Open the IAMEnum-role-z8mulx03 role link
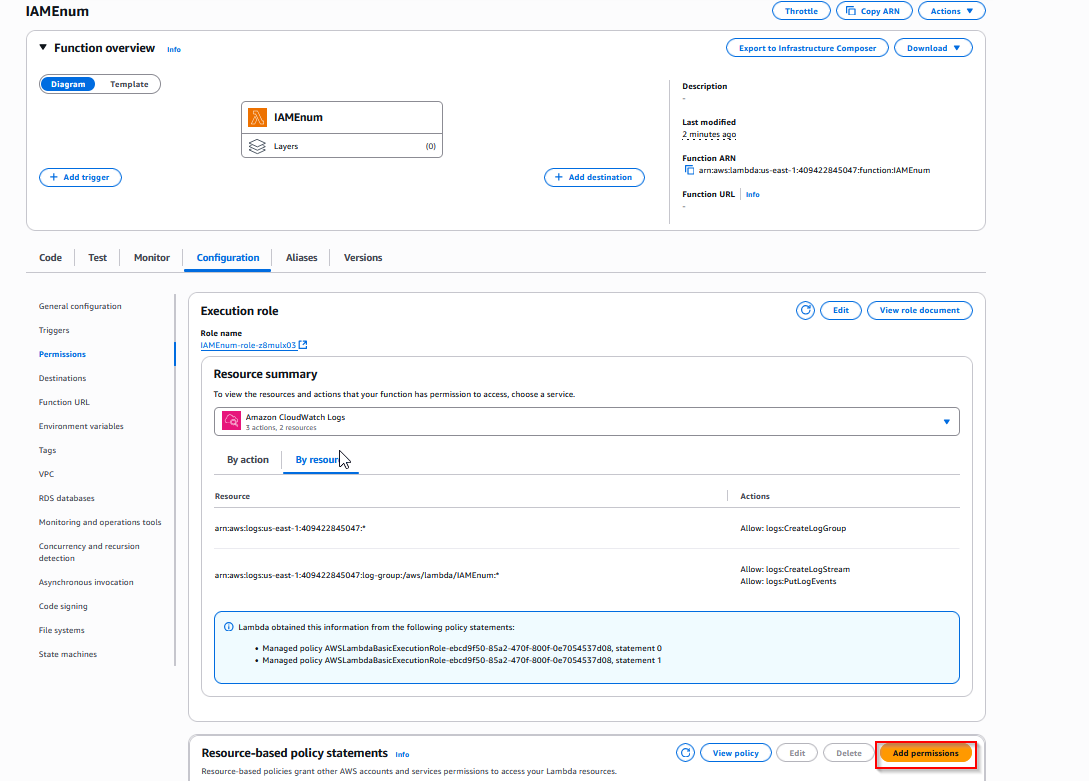The image size is (1089, 781). point(248,345)
